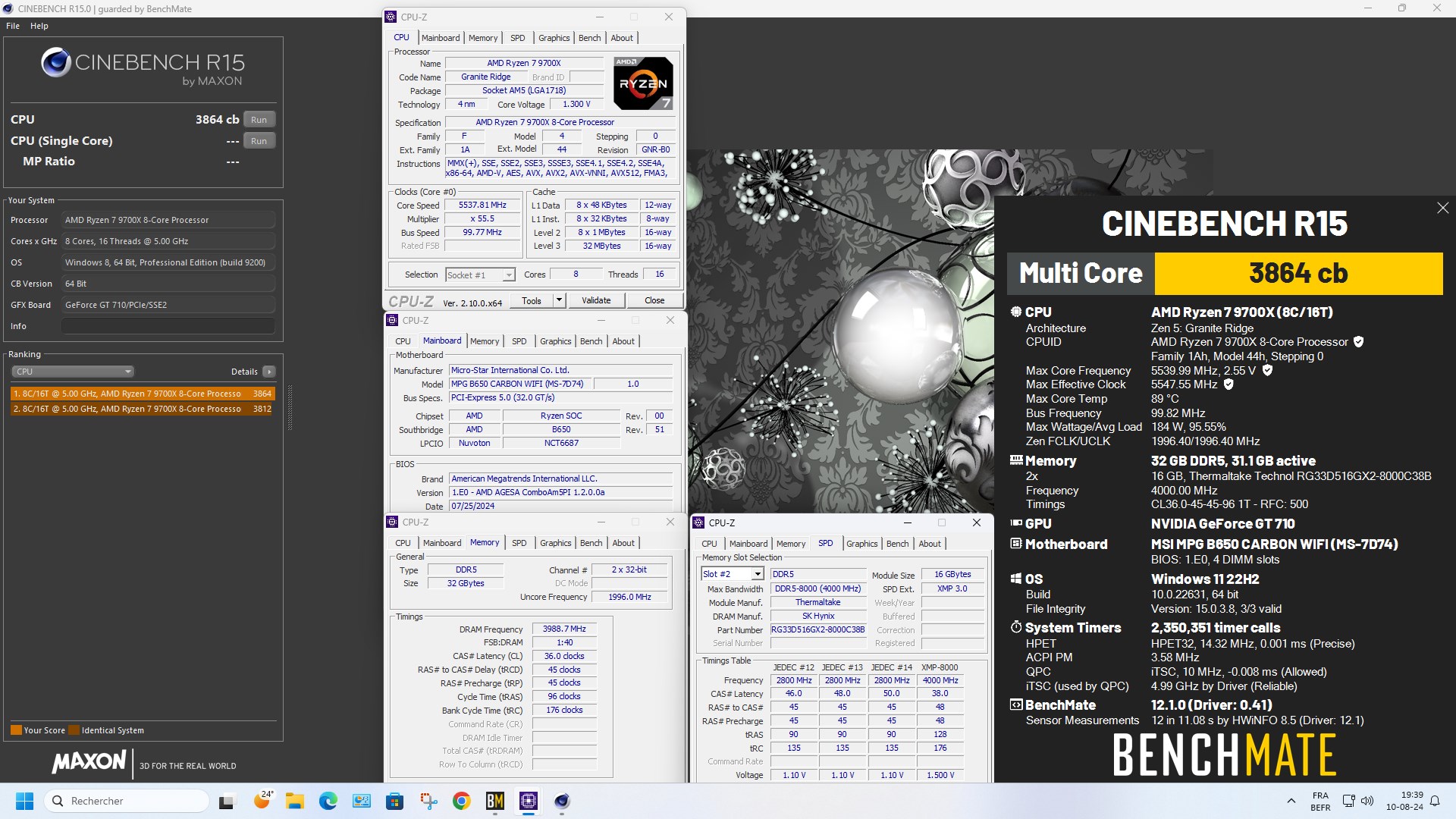Open the CPU ranking type dropdown

click(x=73, y=372)
